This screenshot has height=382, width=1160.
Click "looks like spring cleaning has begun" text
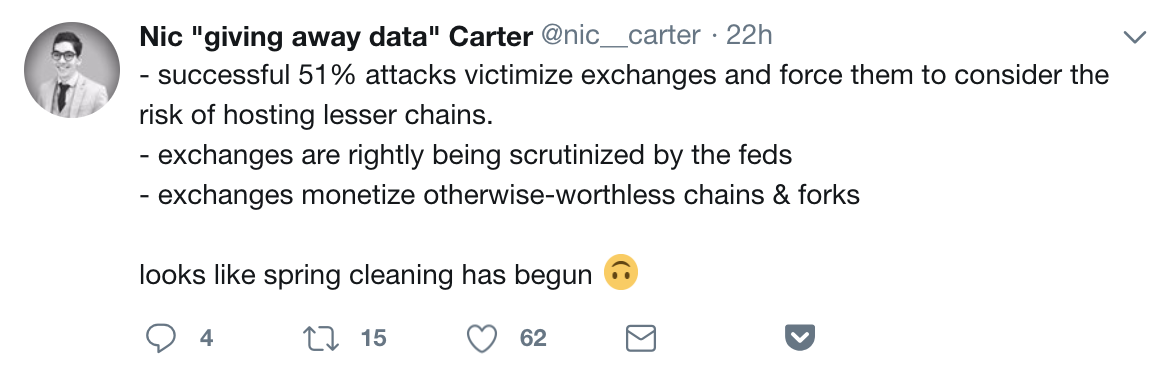click(365, 275)
